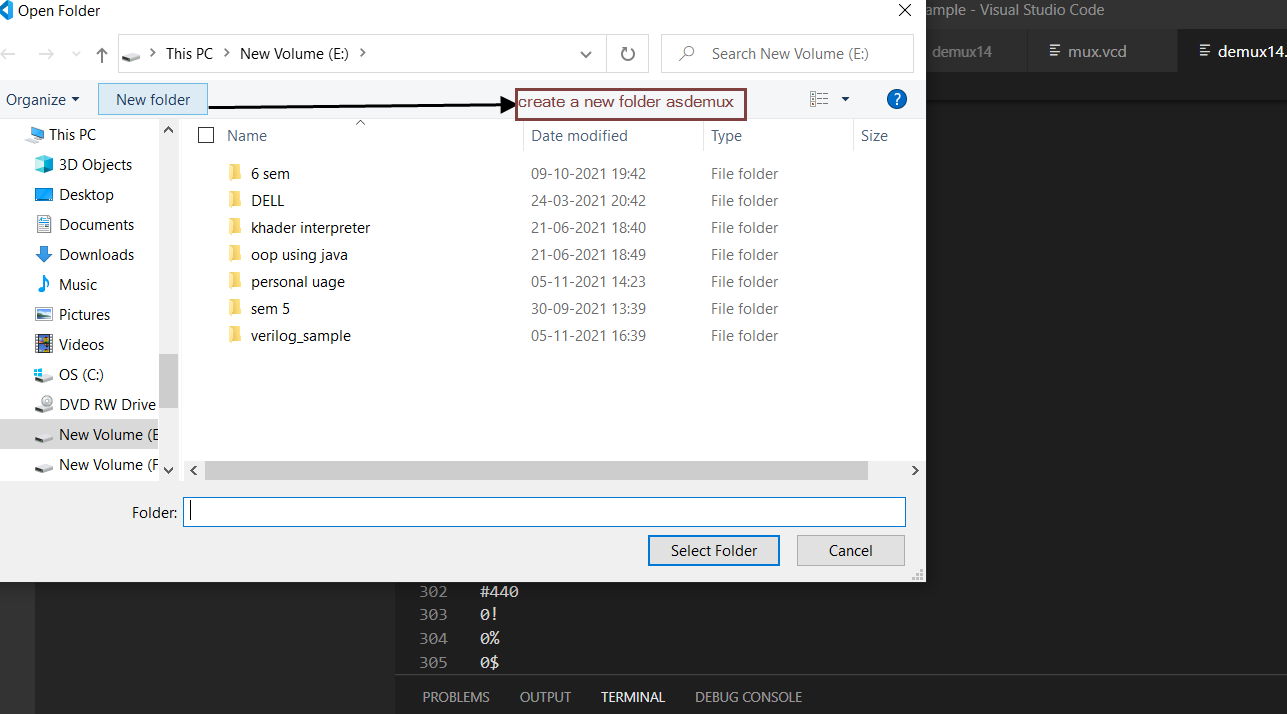1287x714 pixels.
Task: Click the Back navigation arrow
Action: click(9, 54)
